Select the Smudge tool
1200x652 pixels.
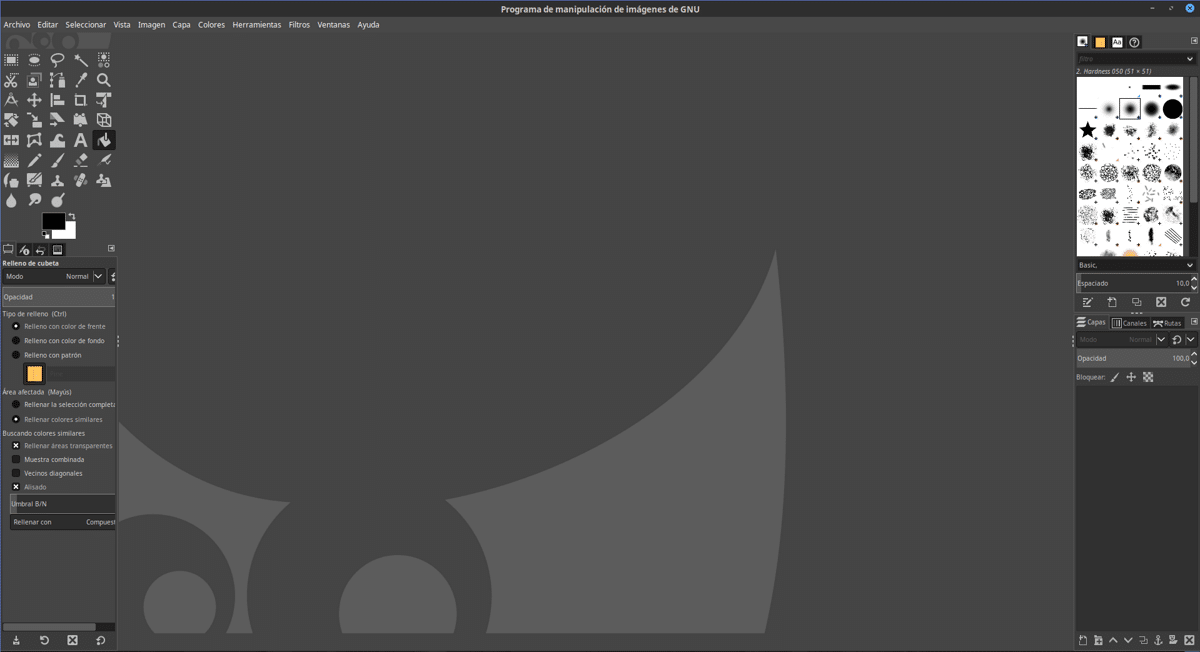click(34, 200)
